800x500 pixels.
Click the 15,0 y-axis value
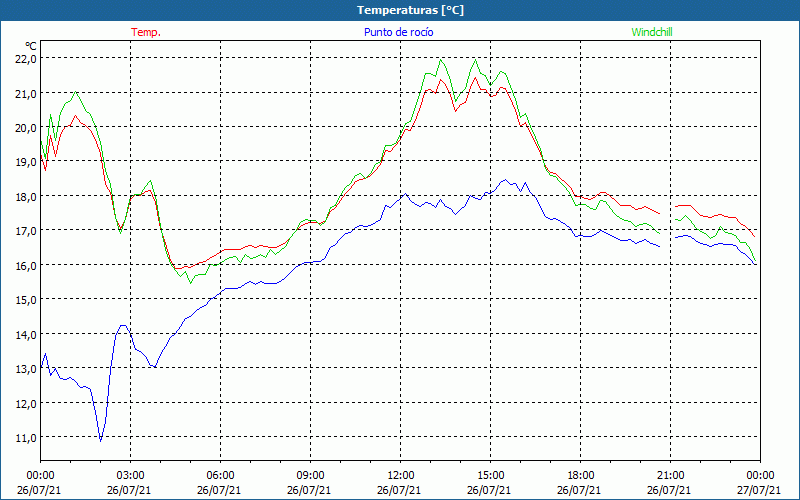point(27,299)
